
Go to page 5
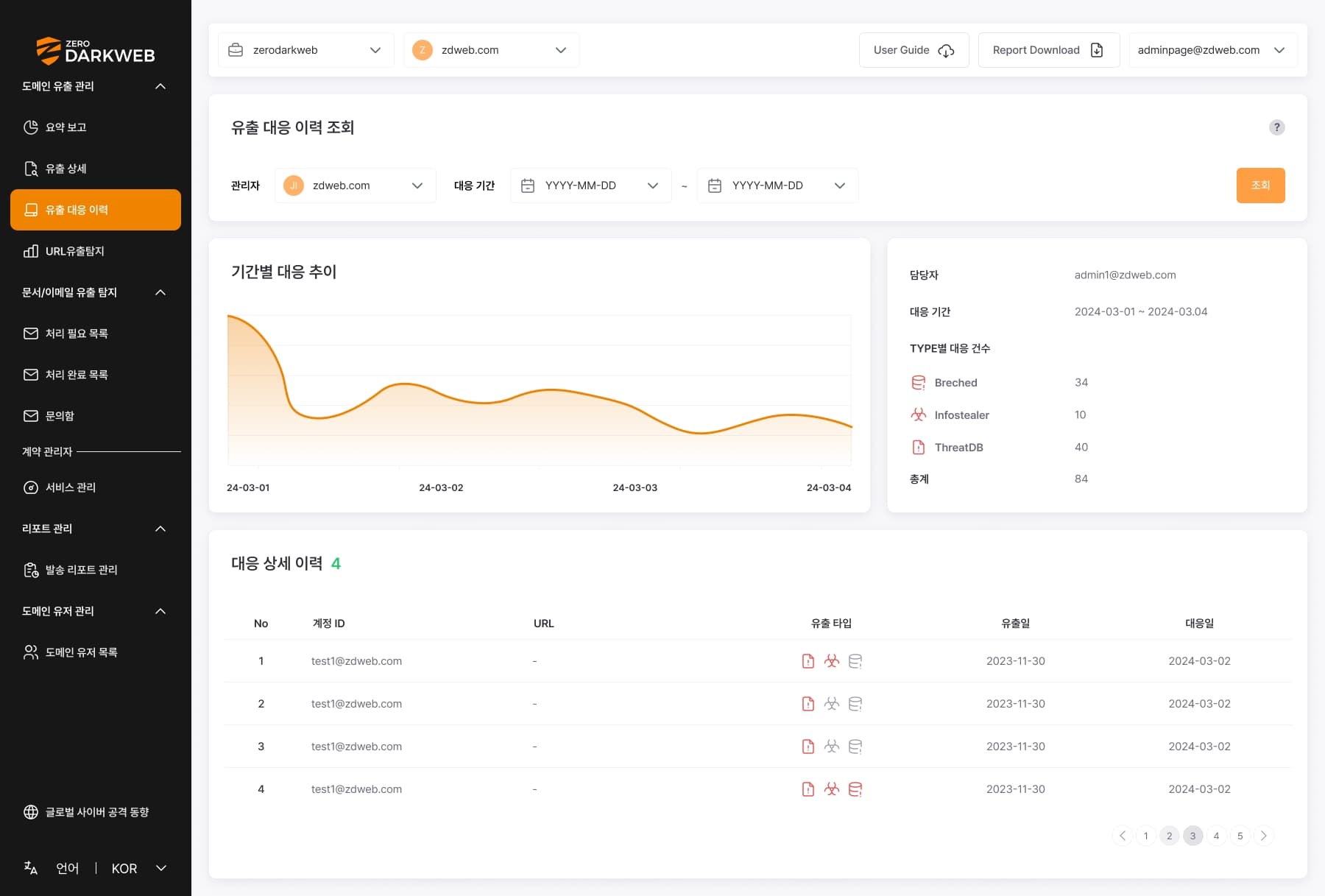click(x=1240, y=836)
